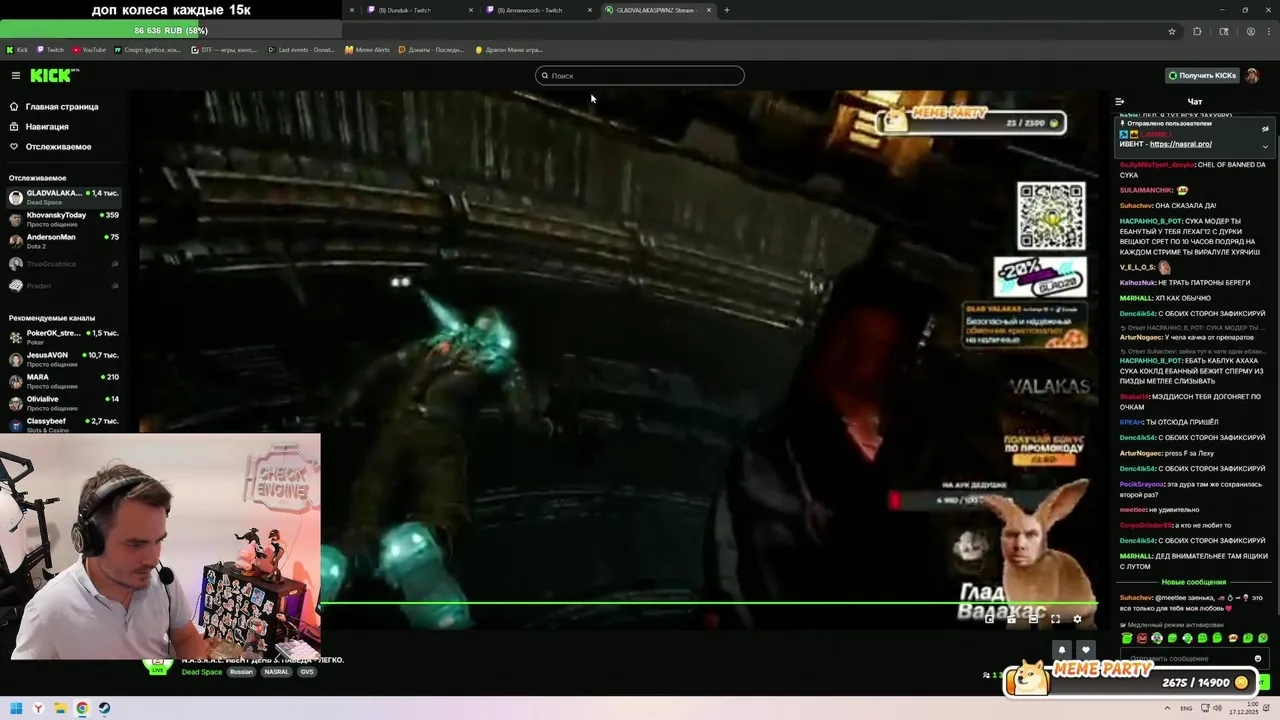Open the Olivialive recommended channel
This screenshot has height=720, width=1280.
[64, 403]
